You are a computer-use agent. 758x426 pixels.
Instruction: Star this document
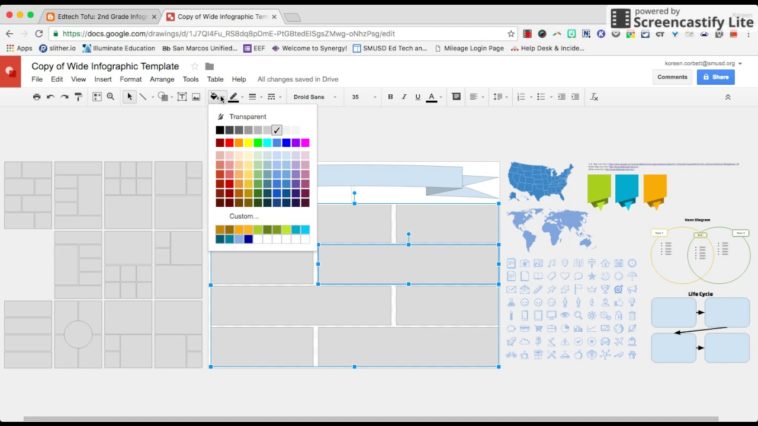click(x=195, y=67)
